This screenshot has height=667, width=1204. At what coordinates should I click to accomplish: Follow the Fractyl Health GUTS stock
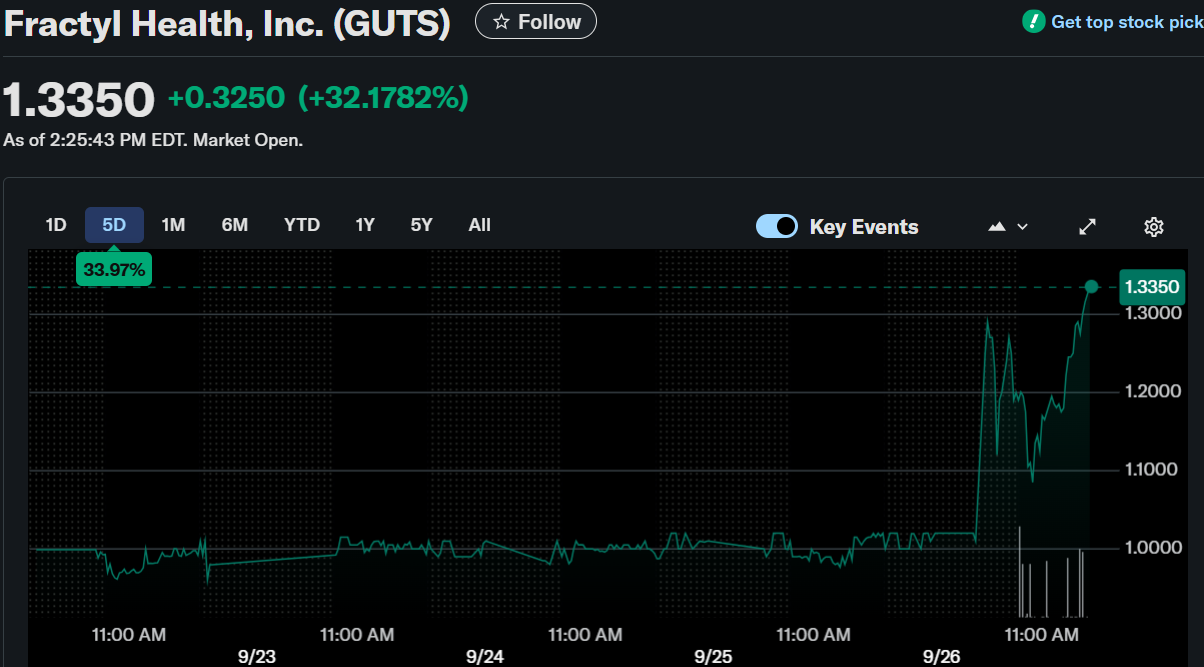tap(536, 22)
